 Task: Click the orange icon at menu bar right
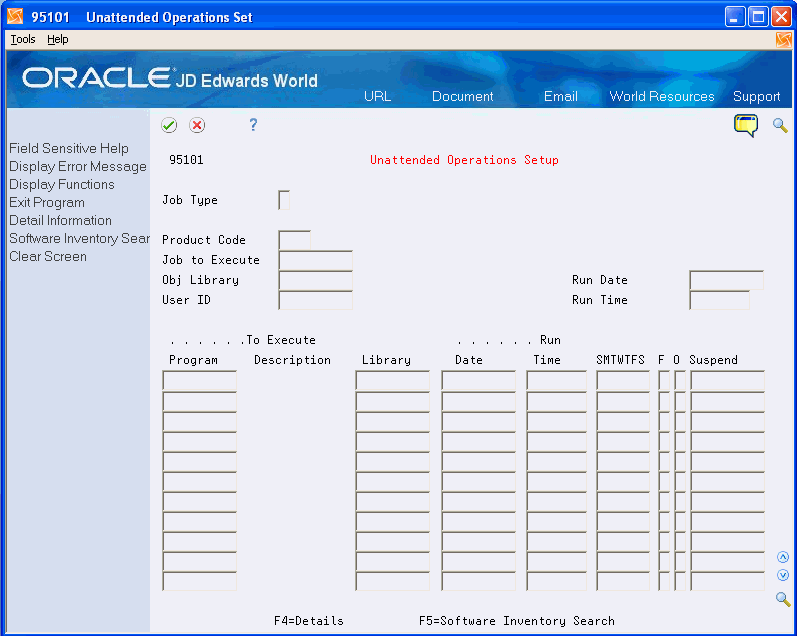point(783,40)
